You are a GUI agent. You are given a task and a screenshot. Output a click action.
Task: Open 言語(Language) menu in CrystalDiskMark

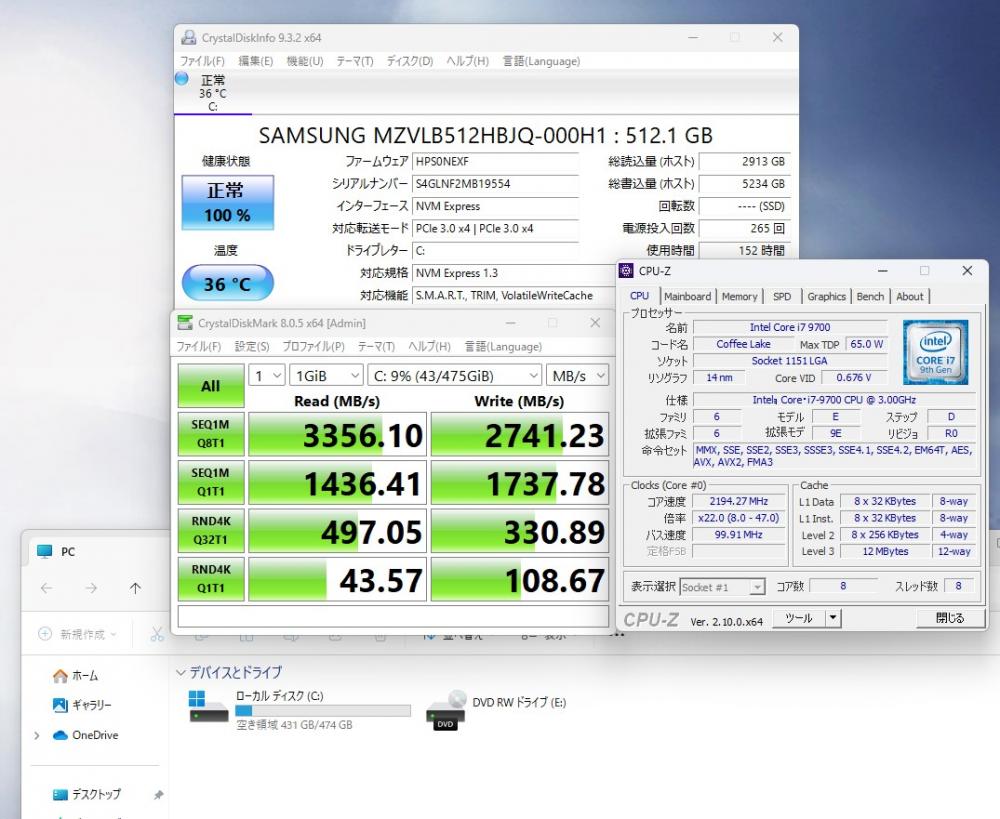point(503,346)
